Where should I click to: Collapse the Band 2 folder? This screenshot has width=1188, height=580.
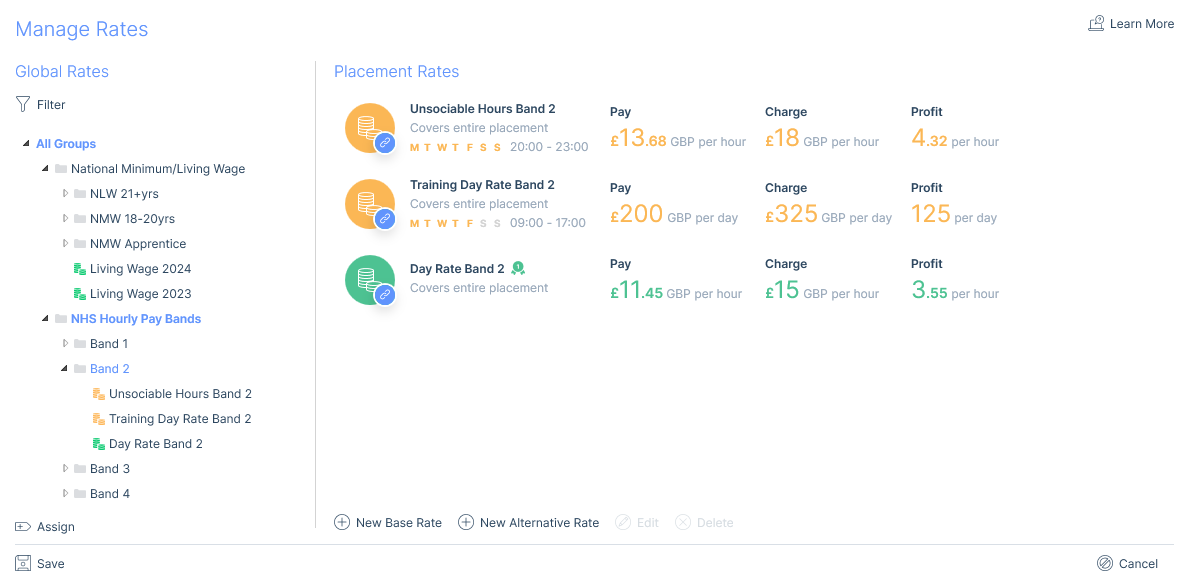point(65,369)
